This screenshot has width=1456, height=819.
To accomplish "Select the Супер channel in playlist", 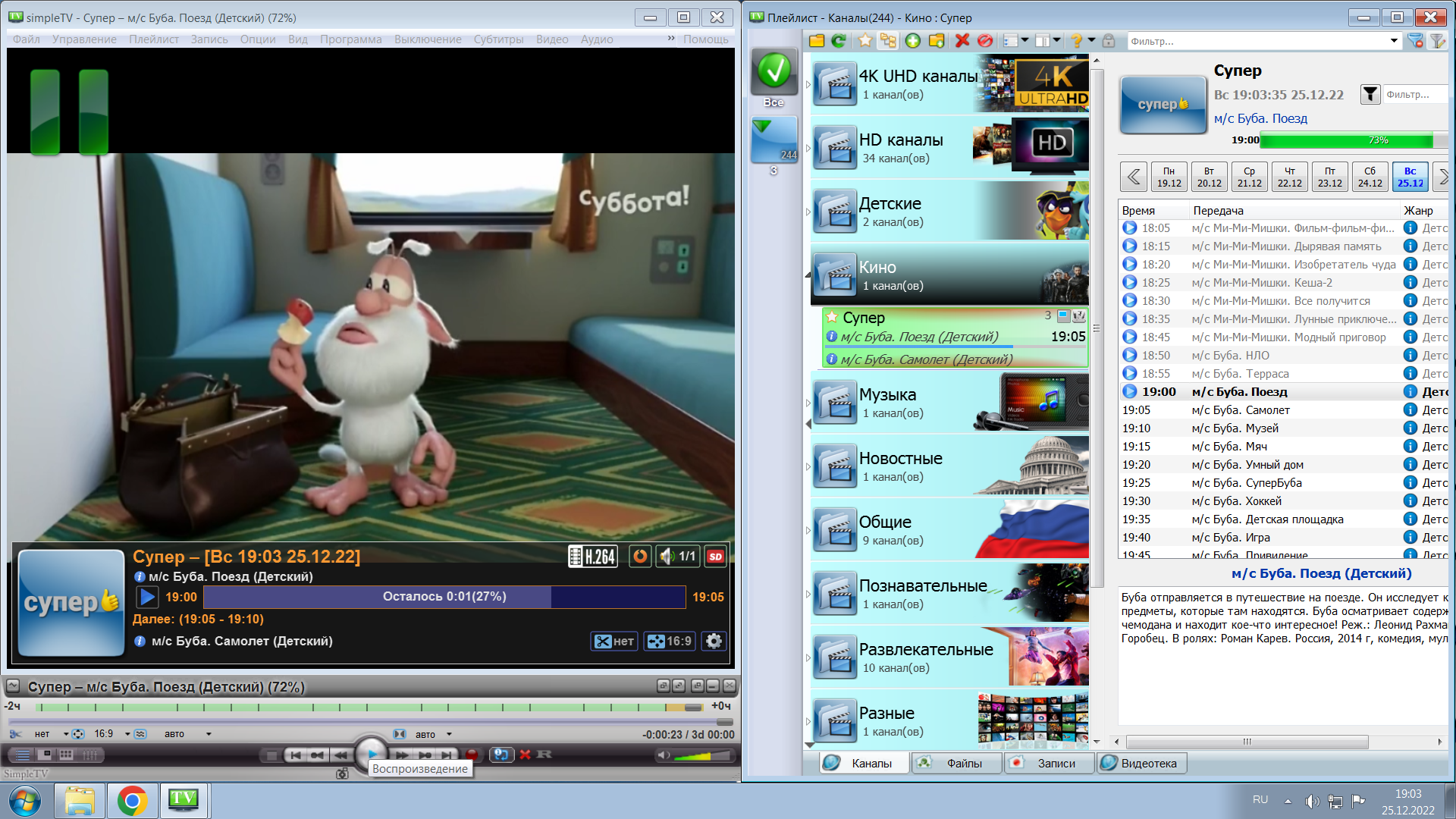I will point(955,337).
